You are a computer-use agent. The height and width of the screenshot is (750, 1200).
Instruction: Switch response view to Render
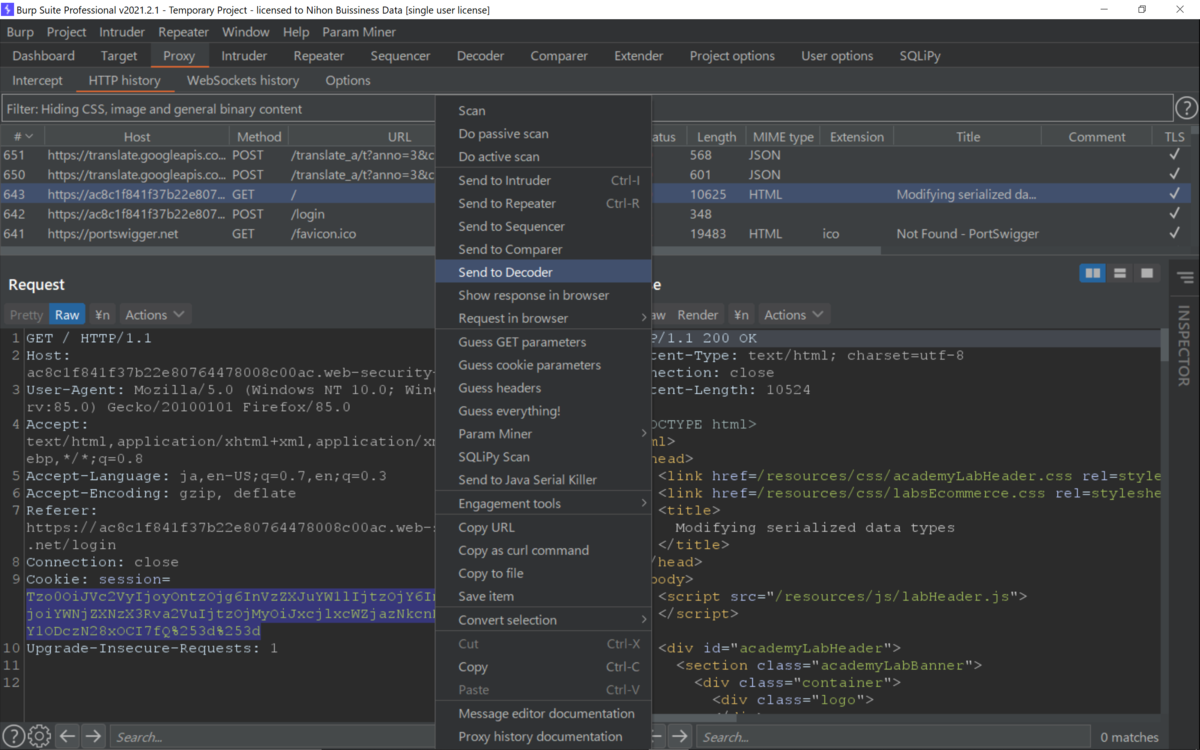pos(698,314)
